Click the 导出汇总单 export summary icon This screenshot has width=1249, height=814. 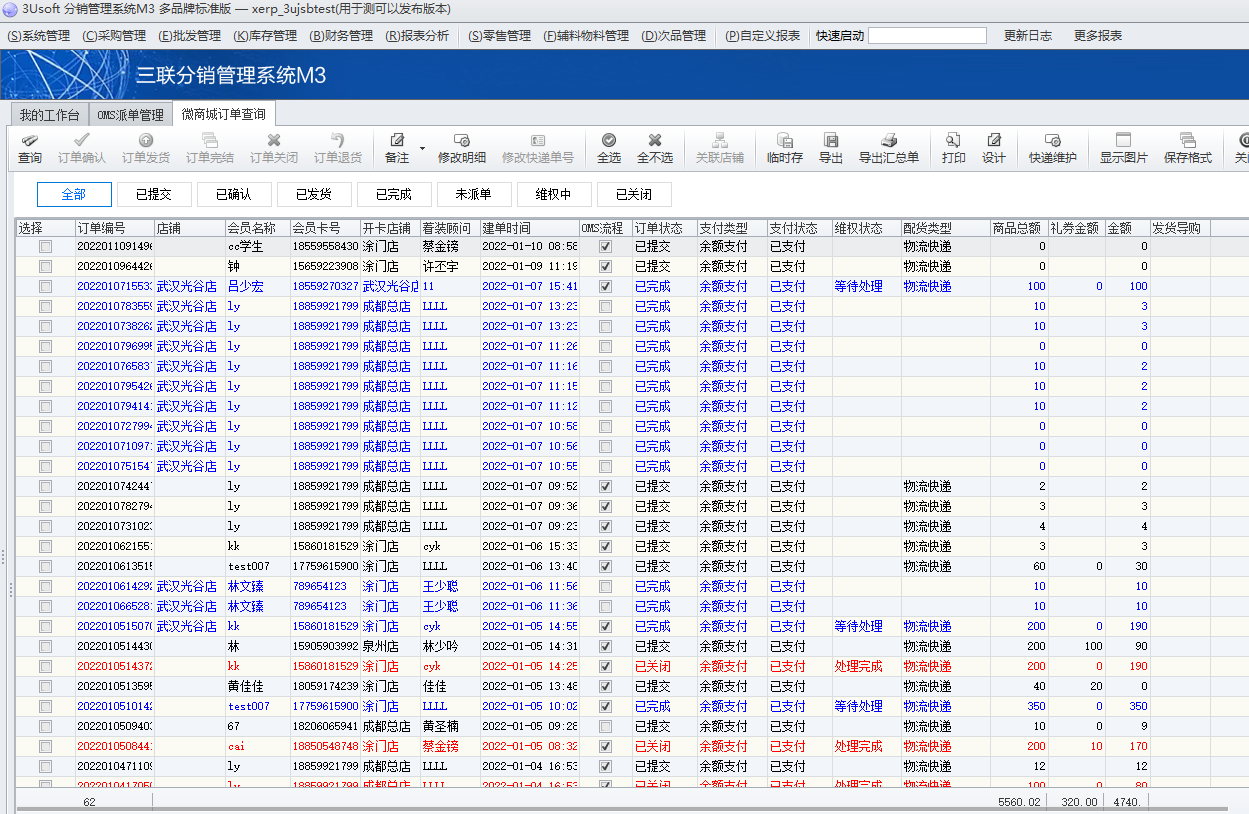pyautogui.click(x=888, y=148)
